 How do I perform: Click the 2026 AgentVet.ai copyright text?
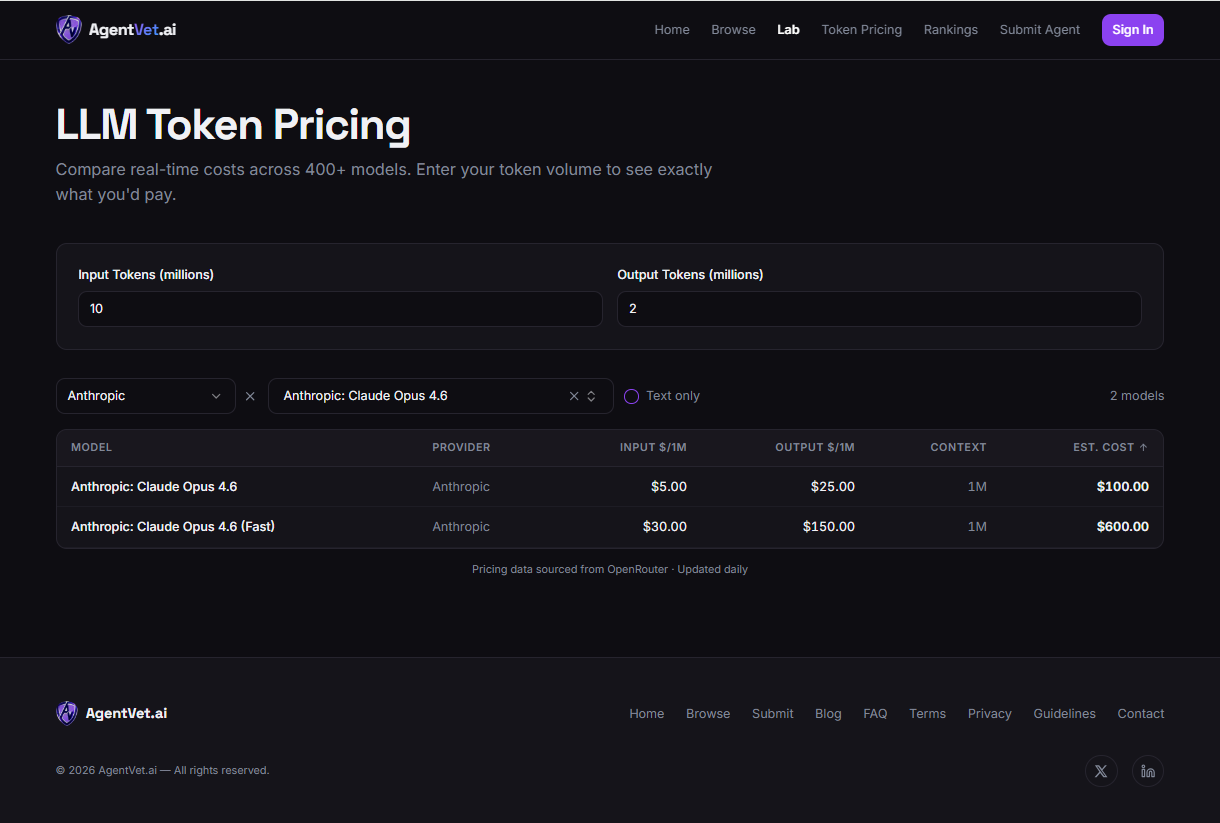[x=163, y=771]
